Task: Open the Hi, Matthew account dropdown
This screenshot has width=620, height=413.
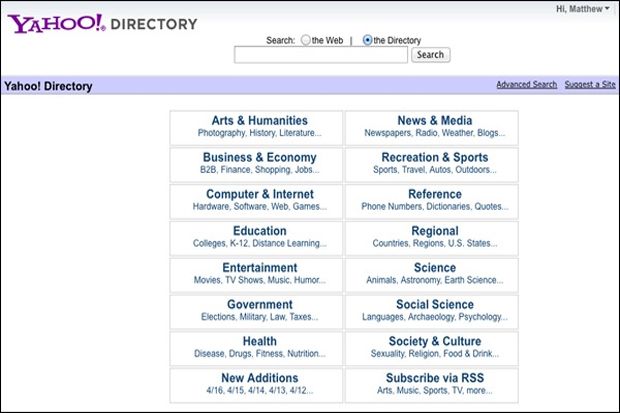Action: pyautogui.click(x=582, y=9)
